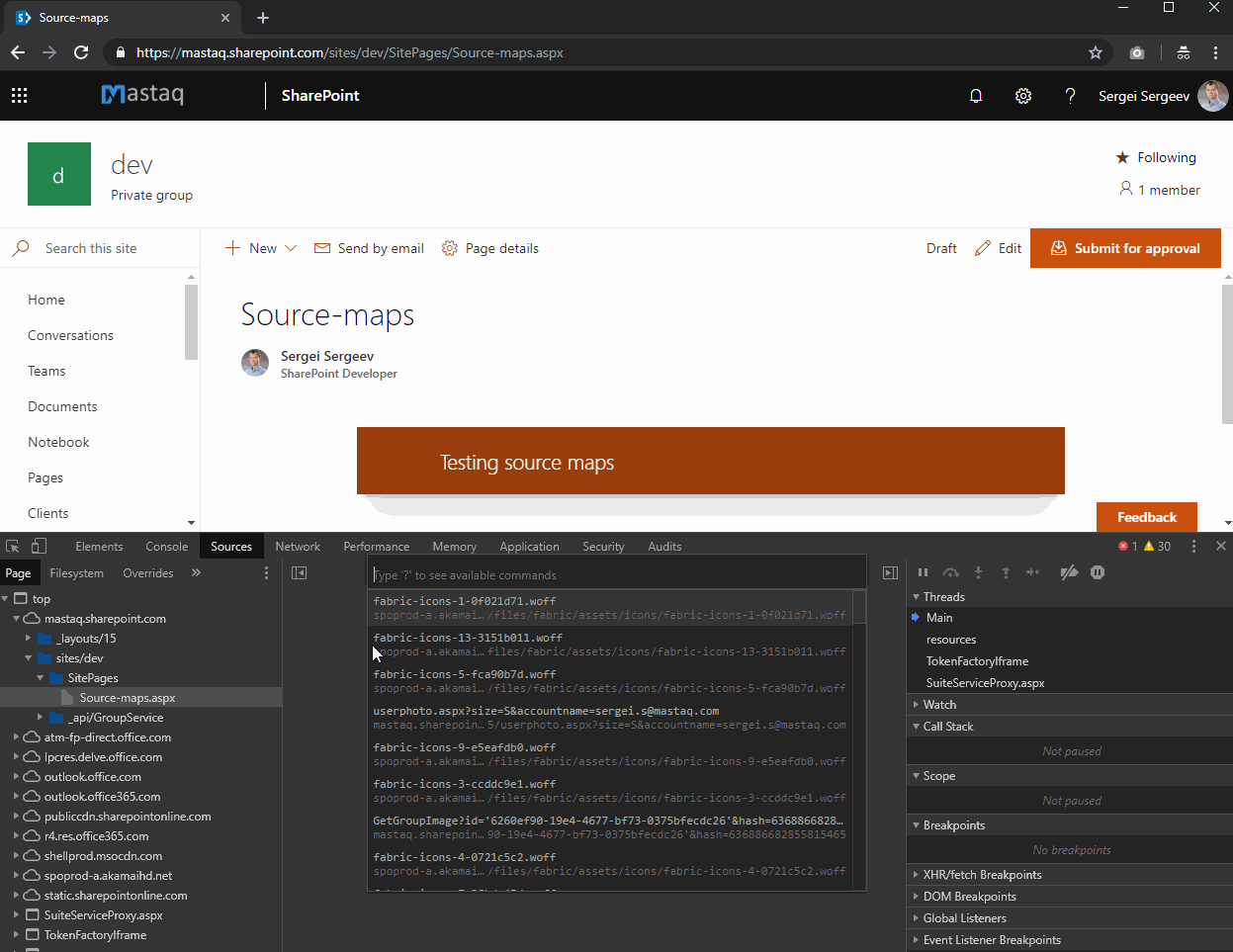Open the New dropdown menu
The height and width of the screenshot is (952, 1233).
(x=262, y=248)
